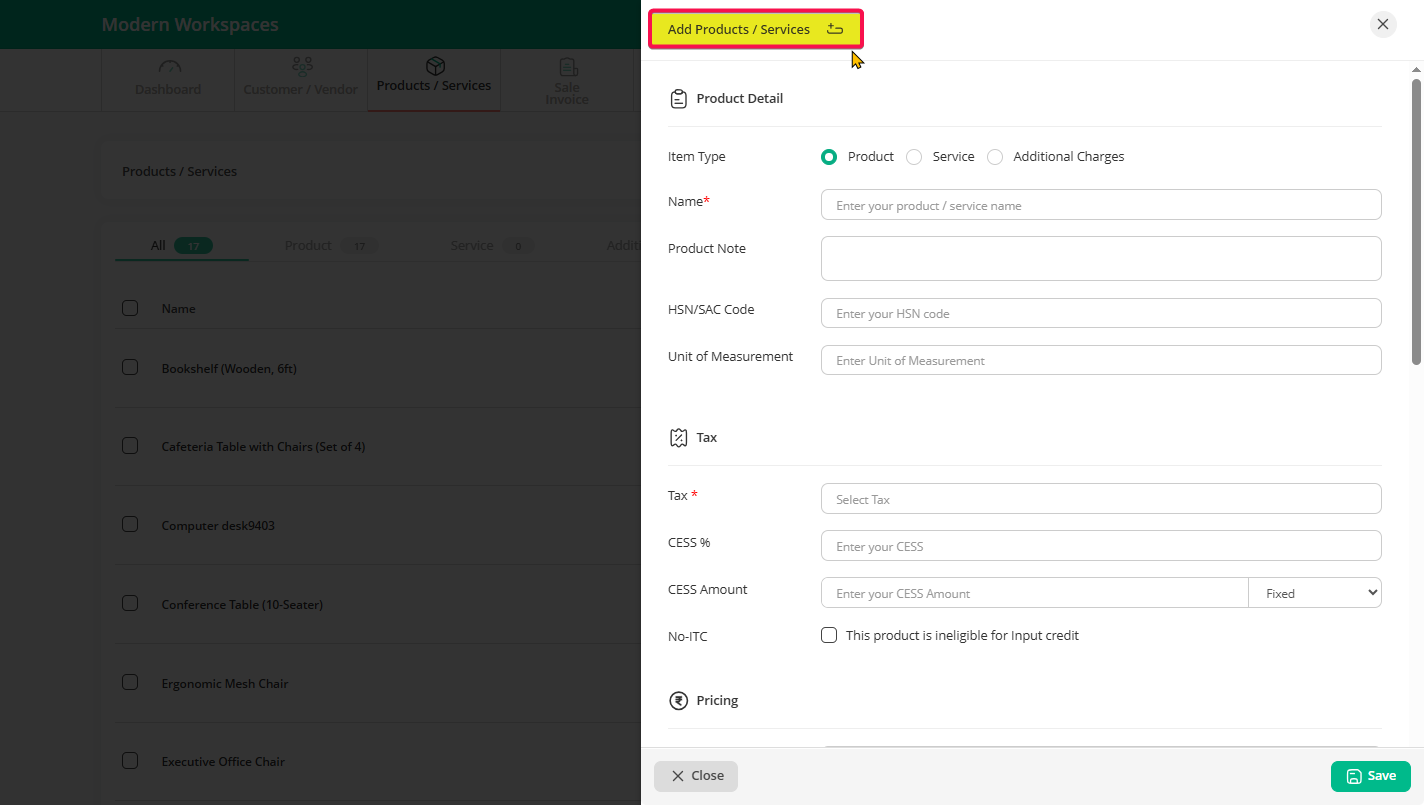Click the Dashboard gauge icon

click(169, 67)
